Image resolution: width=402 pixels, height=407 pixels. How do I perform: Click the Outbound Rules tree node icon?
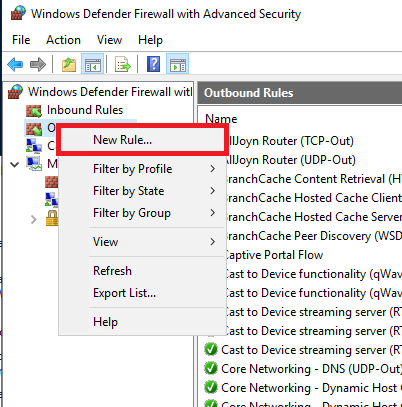click(x=34, y=128)
